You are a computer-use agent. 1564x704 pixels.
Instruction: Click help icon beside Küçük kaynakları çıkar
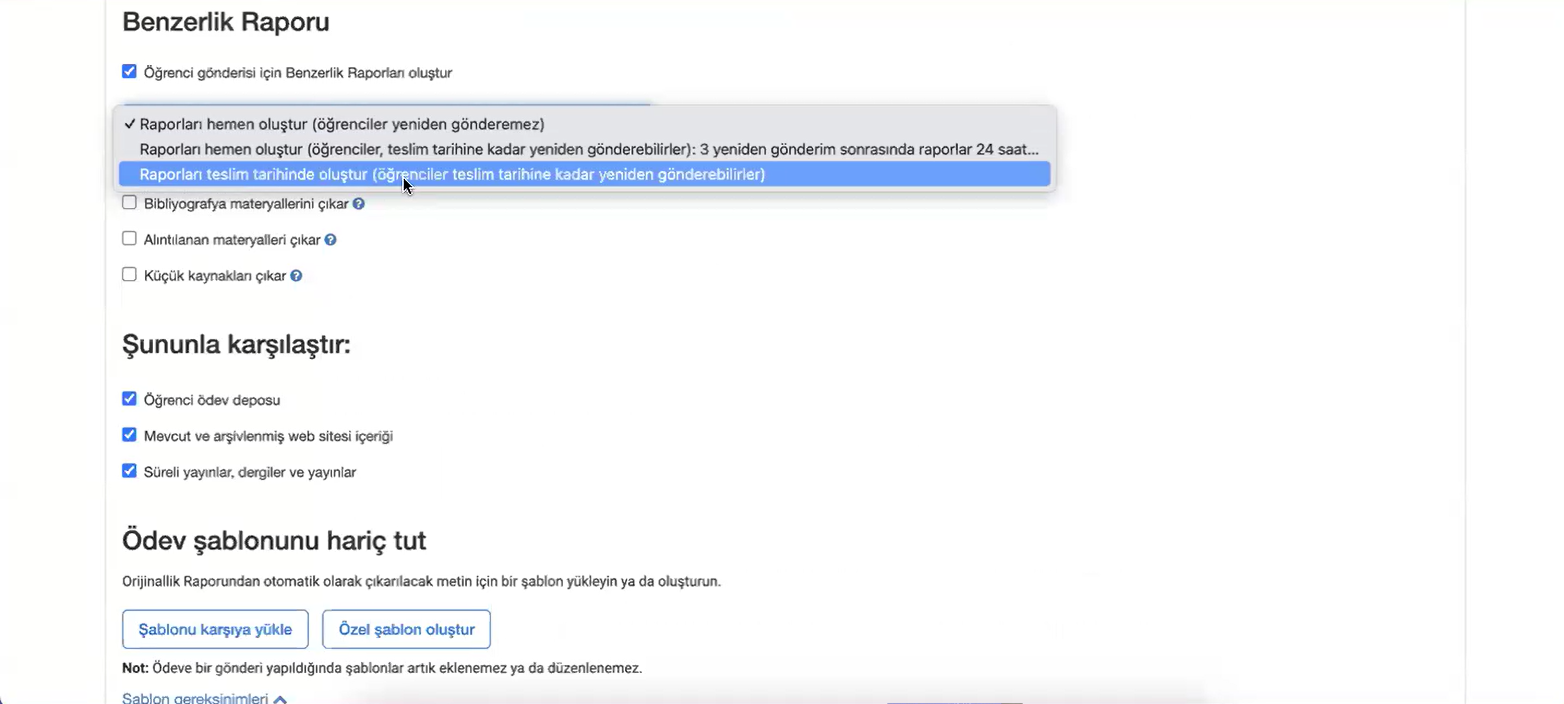[x=296, y=276]
